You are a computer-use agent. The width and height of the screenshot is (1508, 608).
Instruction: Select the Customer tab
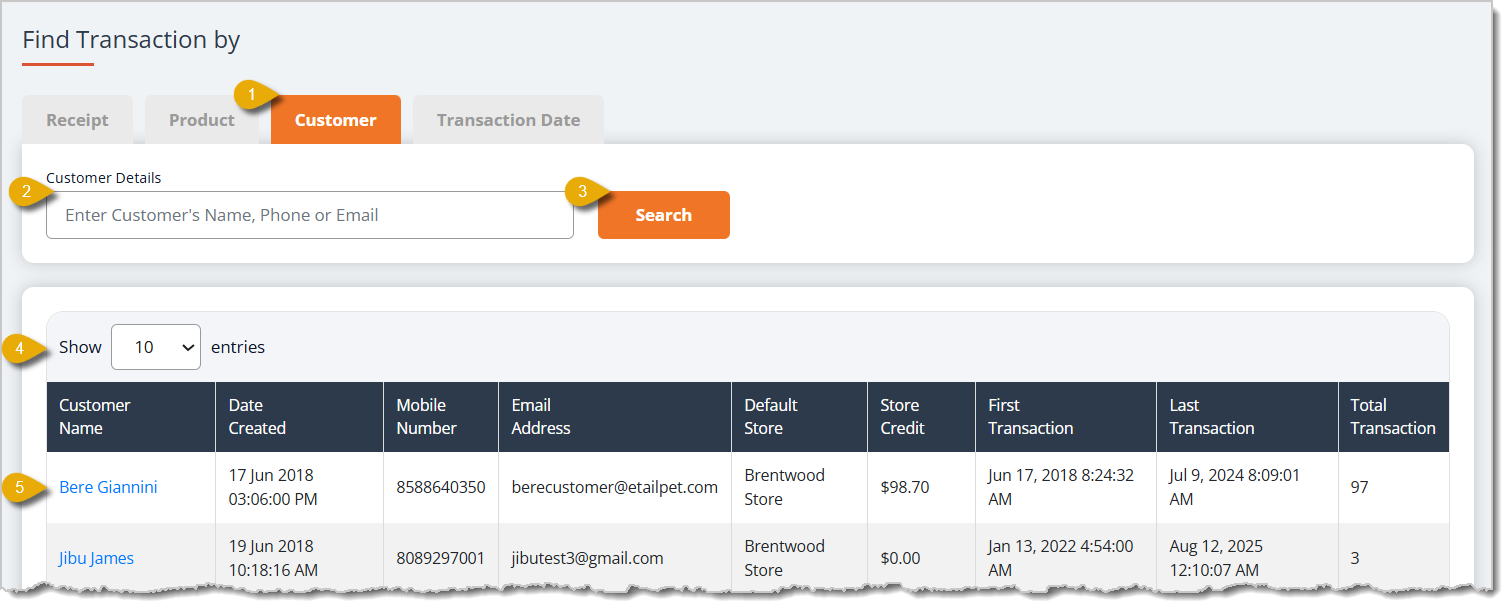[336, 120]
